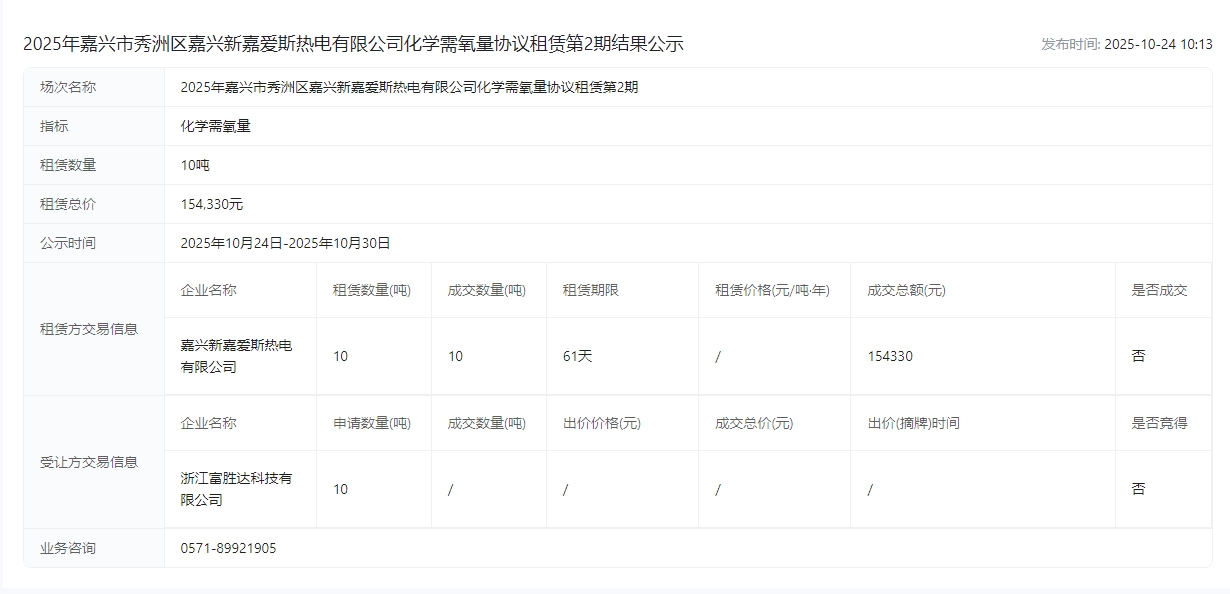Click the 租赁方交易信息 section label

point(89,329)
